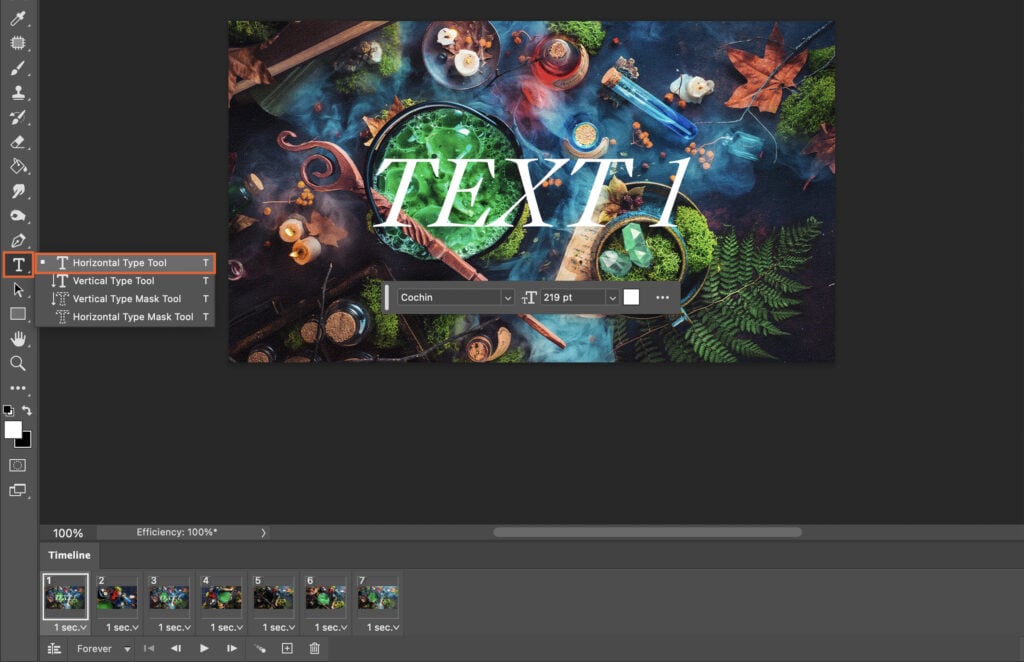Select the Hand tool
The height and width of the screenshot is (662, 1024).
pyautogui.click(x=16, y=338)
